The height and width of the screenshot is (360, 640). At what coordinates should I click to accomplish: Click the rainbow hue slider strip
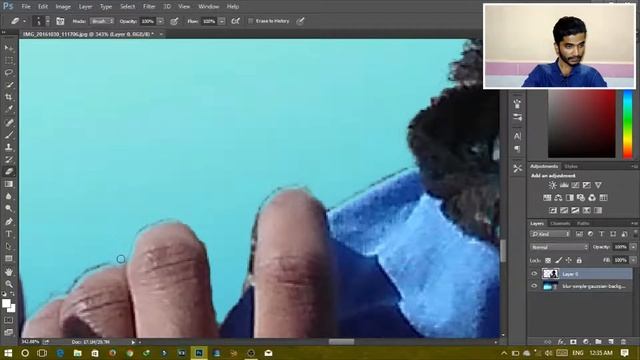tap(628, 124)
